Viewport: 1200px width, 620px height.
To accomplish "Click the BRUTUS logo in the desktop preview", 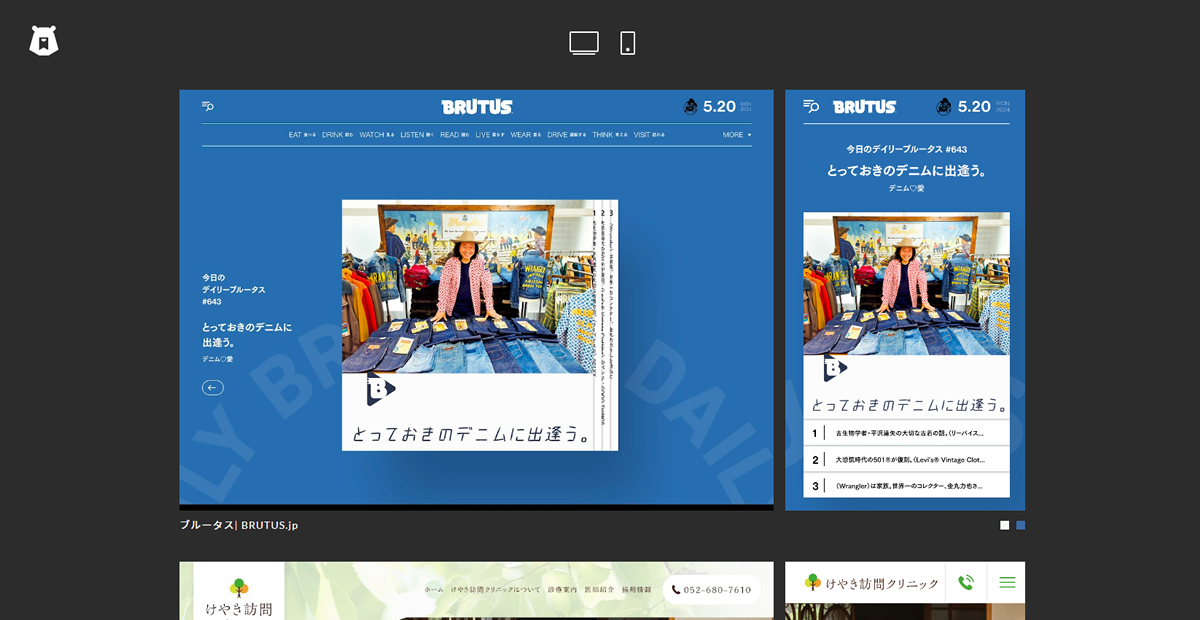I will point(477,107).
